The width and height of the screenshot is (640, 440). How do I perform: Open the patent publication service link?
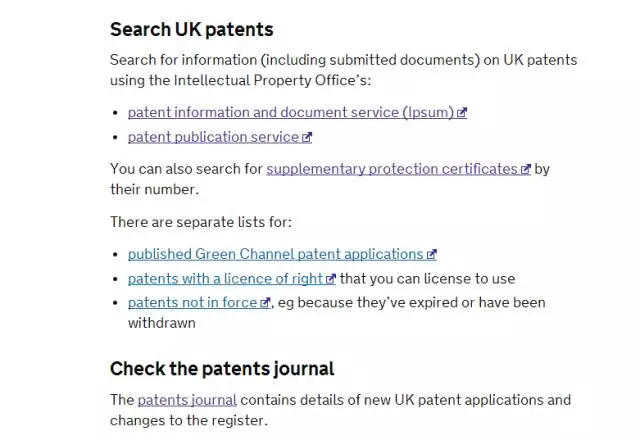(x=213, y=136)
